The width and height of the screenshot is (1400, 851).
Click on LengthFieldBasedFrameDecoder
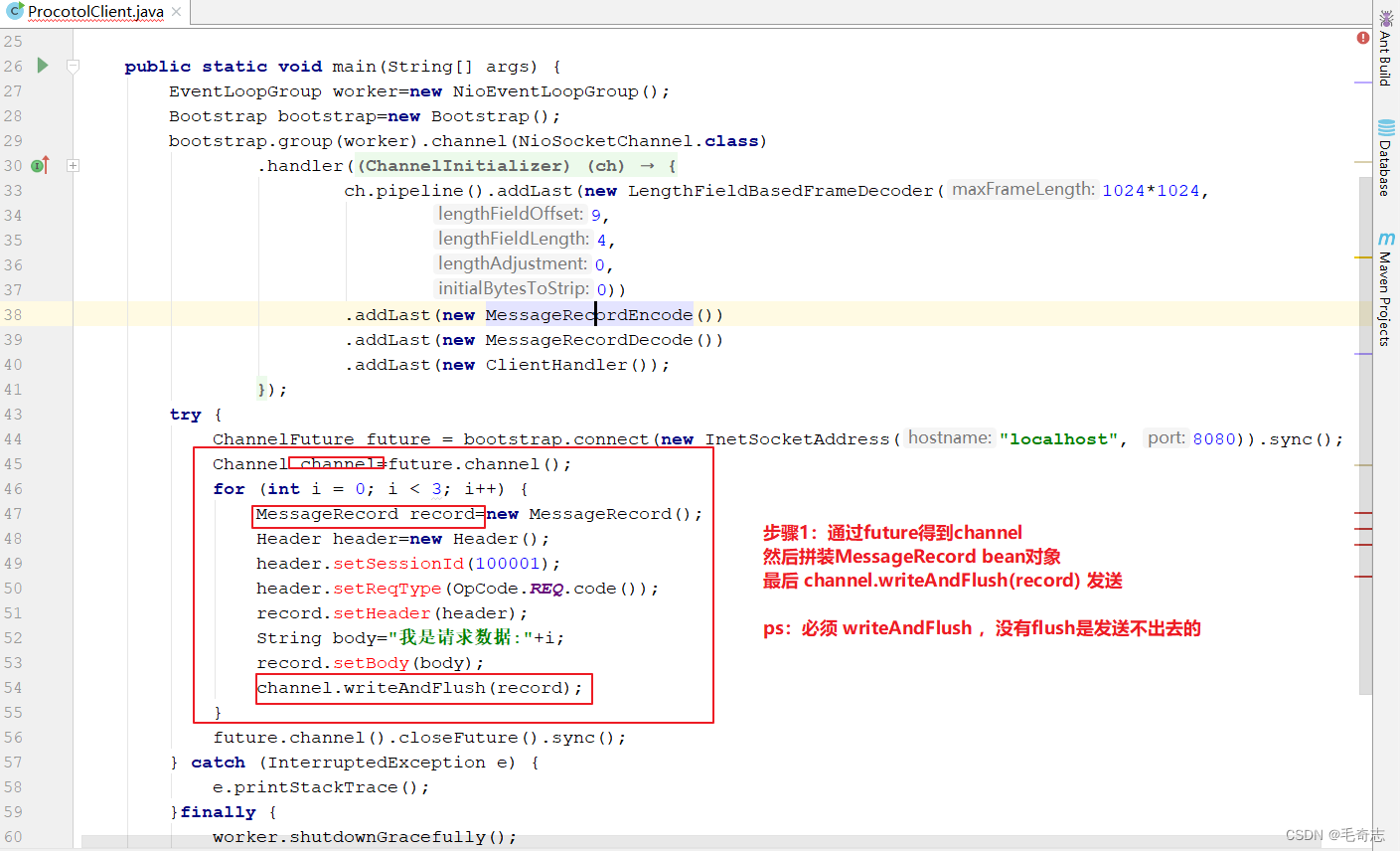pyautogui.click(x=781, y=191)
